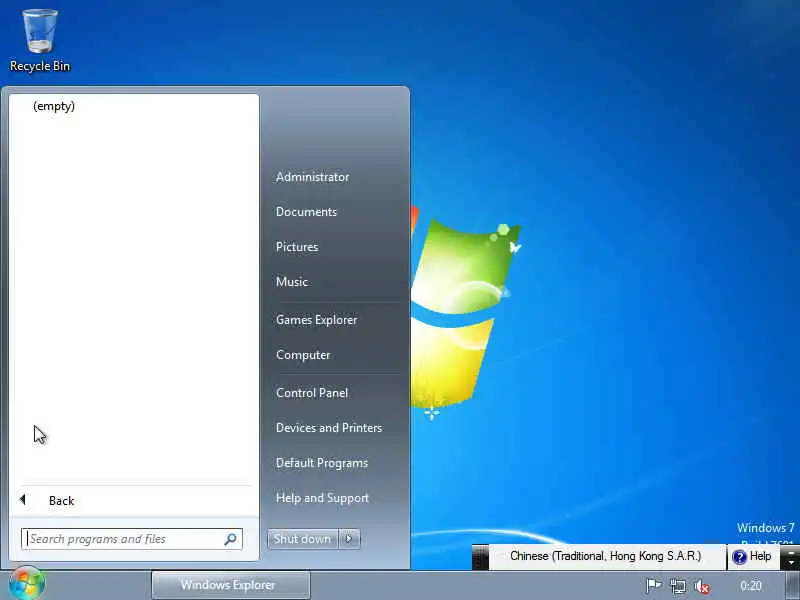The image size is (800, 600).
Task: Open Control Panel
Action: (312, 393)
